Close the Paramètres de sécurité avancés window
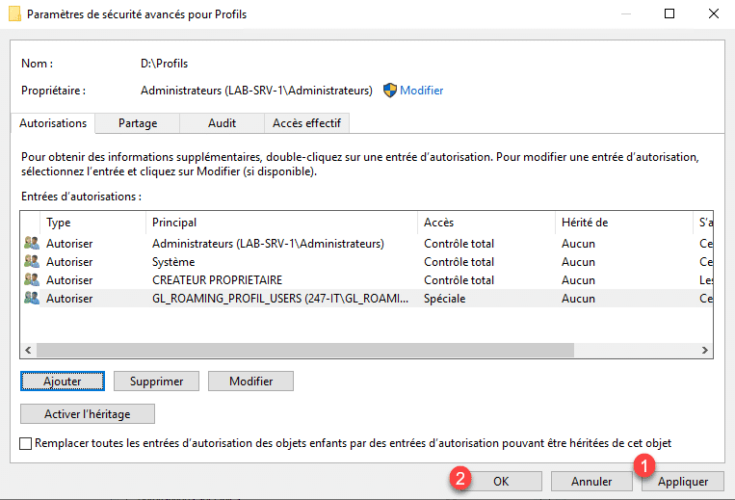 pos(713,14)
